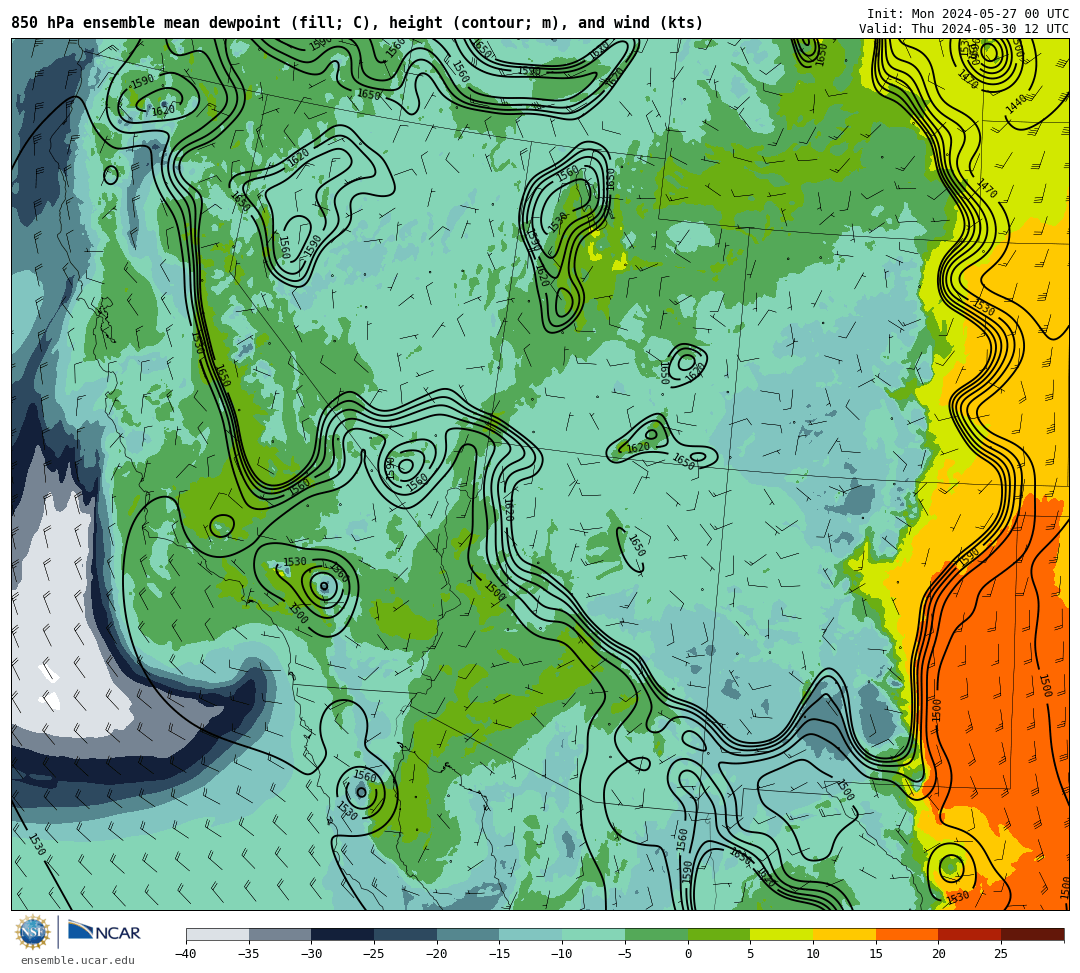Click the '20' colorbar tick label
Viewport: 1080px width, 973px height.
(939, 954)
